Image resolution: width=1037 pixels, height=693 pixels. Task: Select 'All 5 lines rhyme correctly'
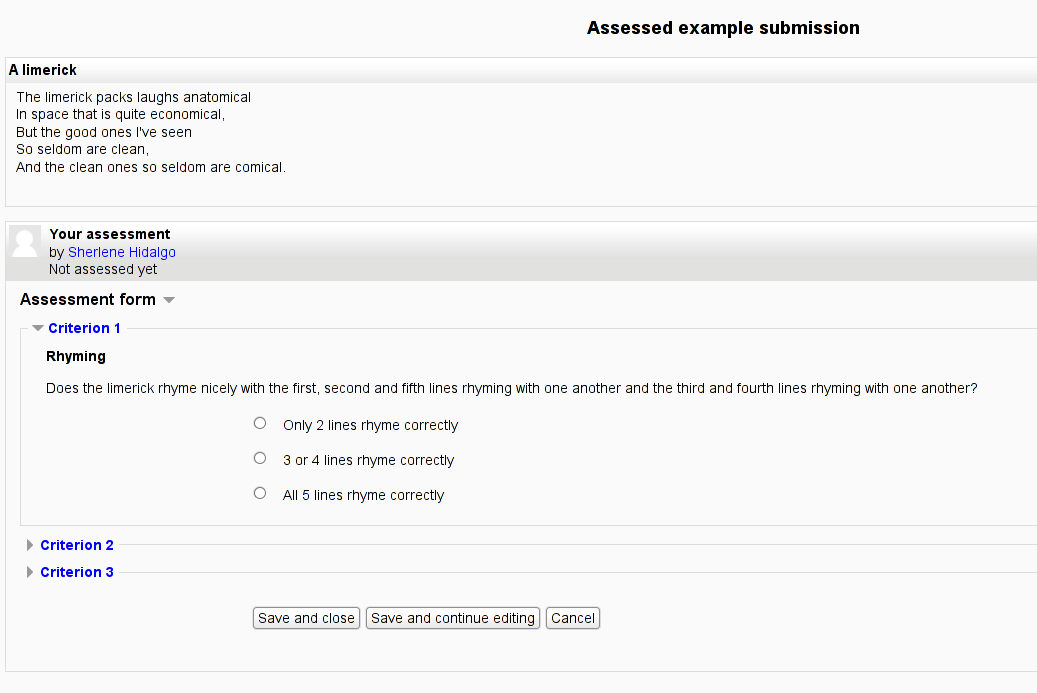260,493
